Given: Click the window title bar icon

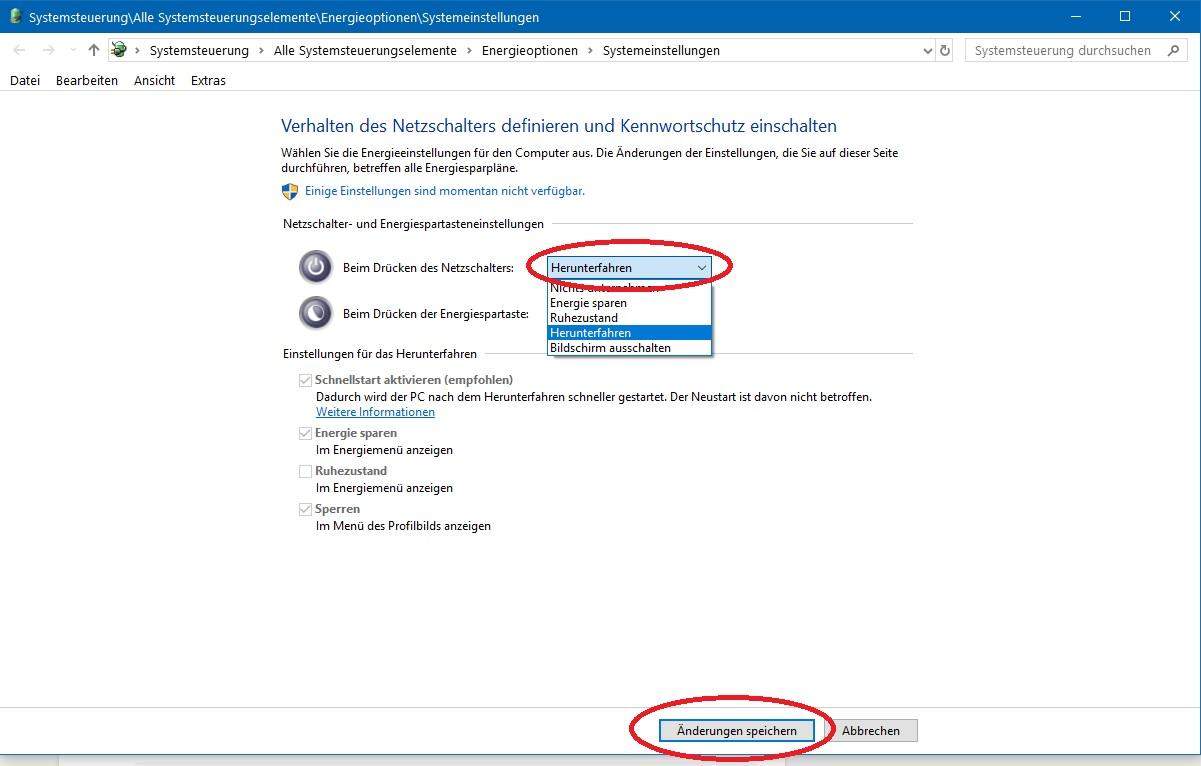Looking at the screenshot, I should [15, 16].
